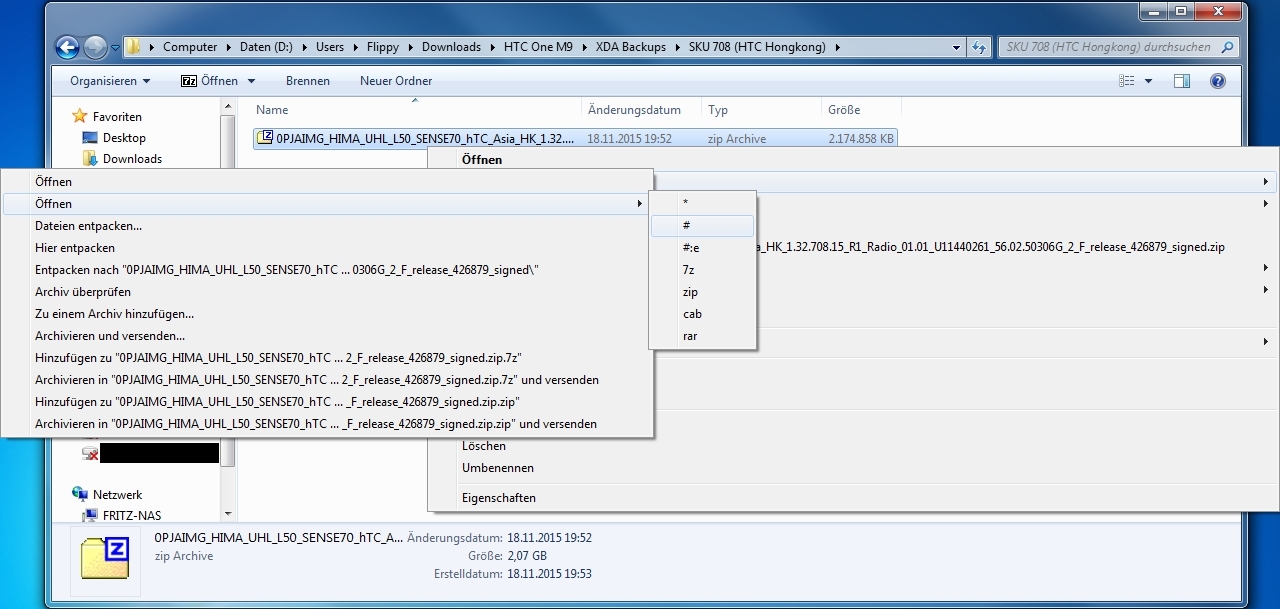
Task: Click 'Eigenschaften' in the context menu
Action: coord(498,498)
